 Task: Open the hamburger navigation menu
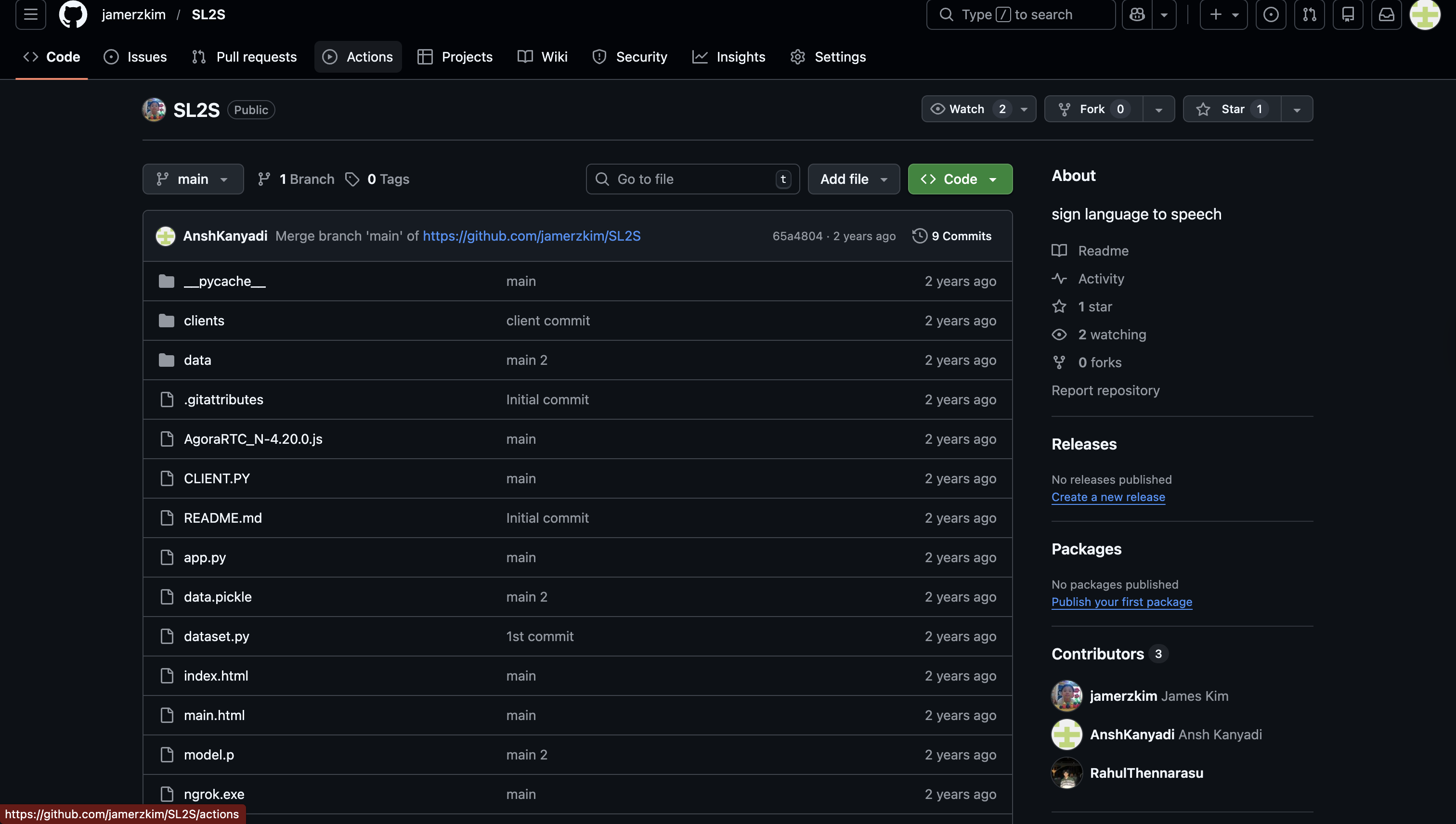30,14
